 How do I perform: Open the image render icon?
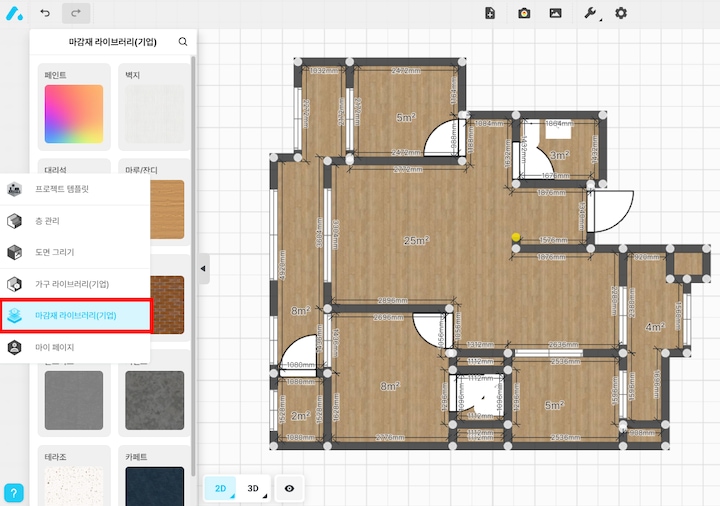(x=555, y=13)
